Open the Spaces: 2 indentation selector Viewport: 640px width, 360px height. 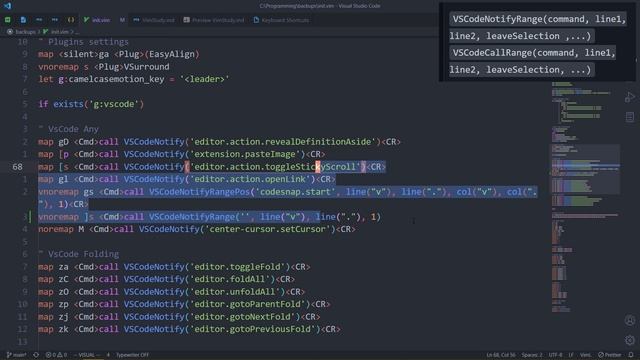pos(532,355)
